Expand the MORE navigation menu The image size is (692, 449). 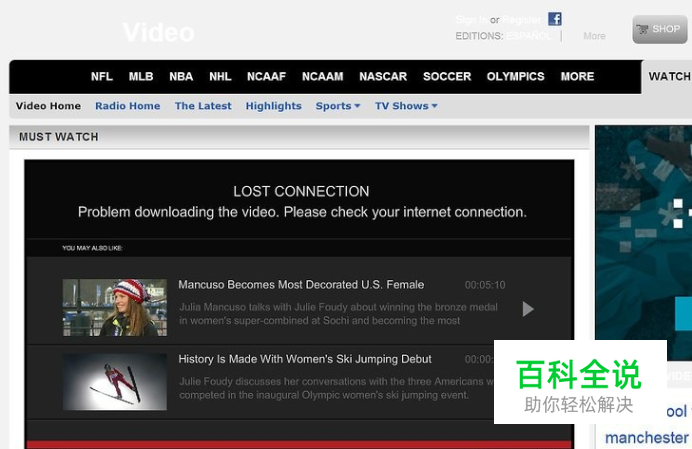point(577,76)
